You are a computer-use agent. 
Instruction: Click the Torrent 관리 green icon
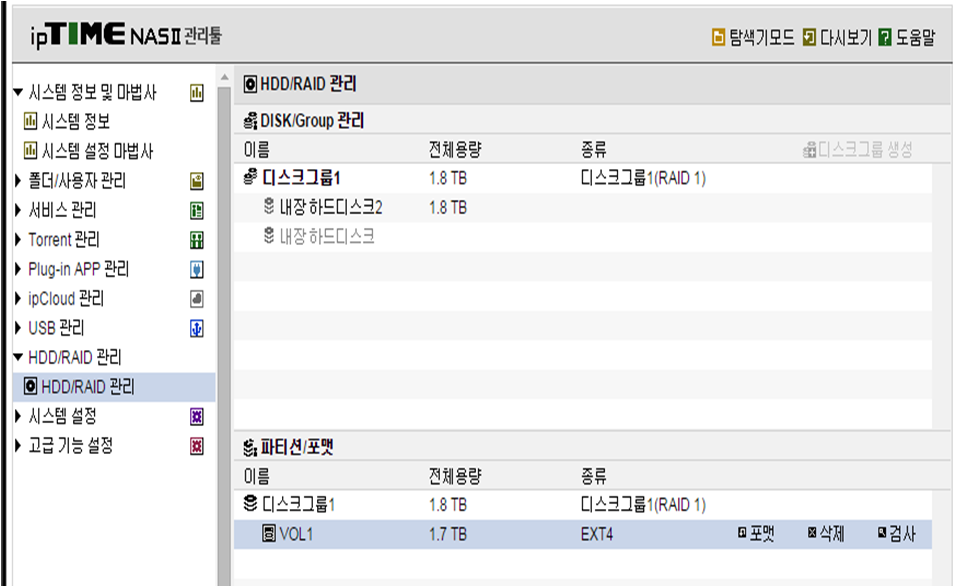tap(196, 240)
